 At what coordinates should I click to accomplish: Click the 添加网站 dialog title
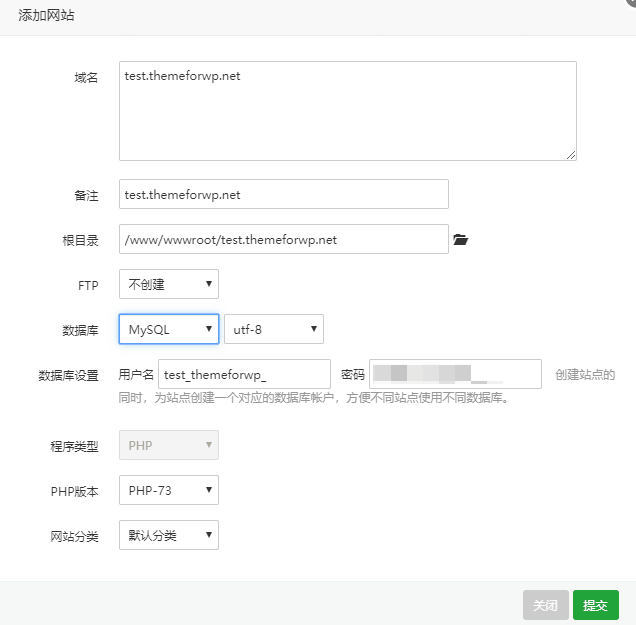pos(46,16)
